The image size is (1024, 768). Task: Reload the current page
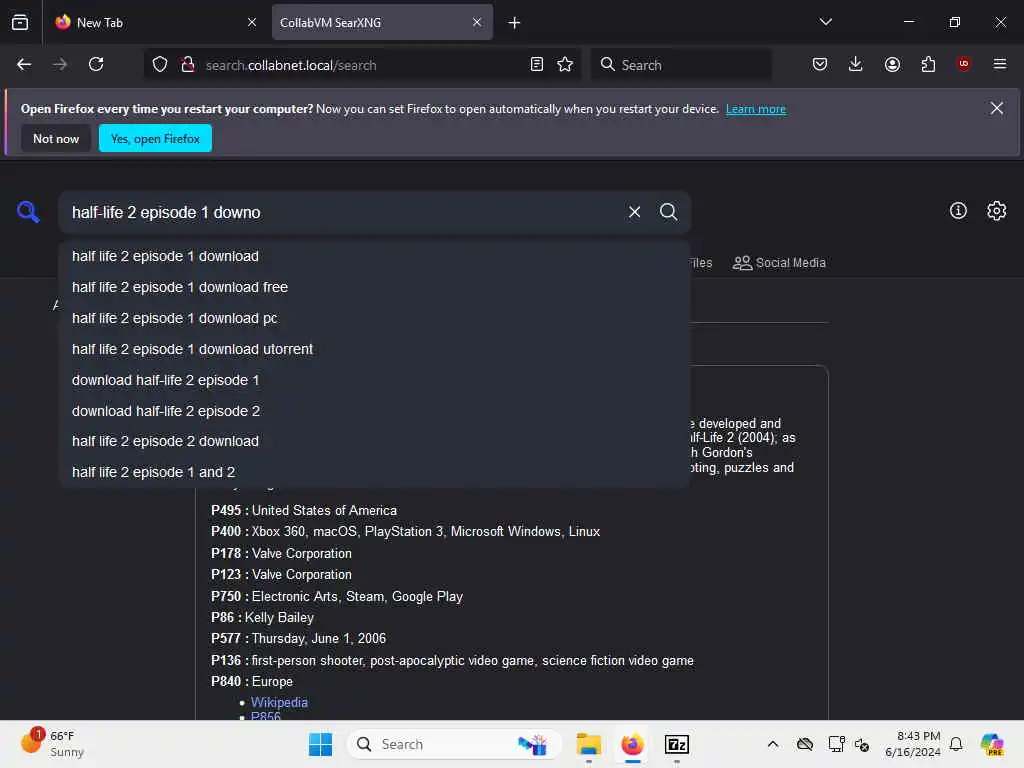click(x=96, y=64)
